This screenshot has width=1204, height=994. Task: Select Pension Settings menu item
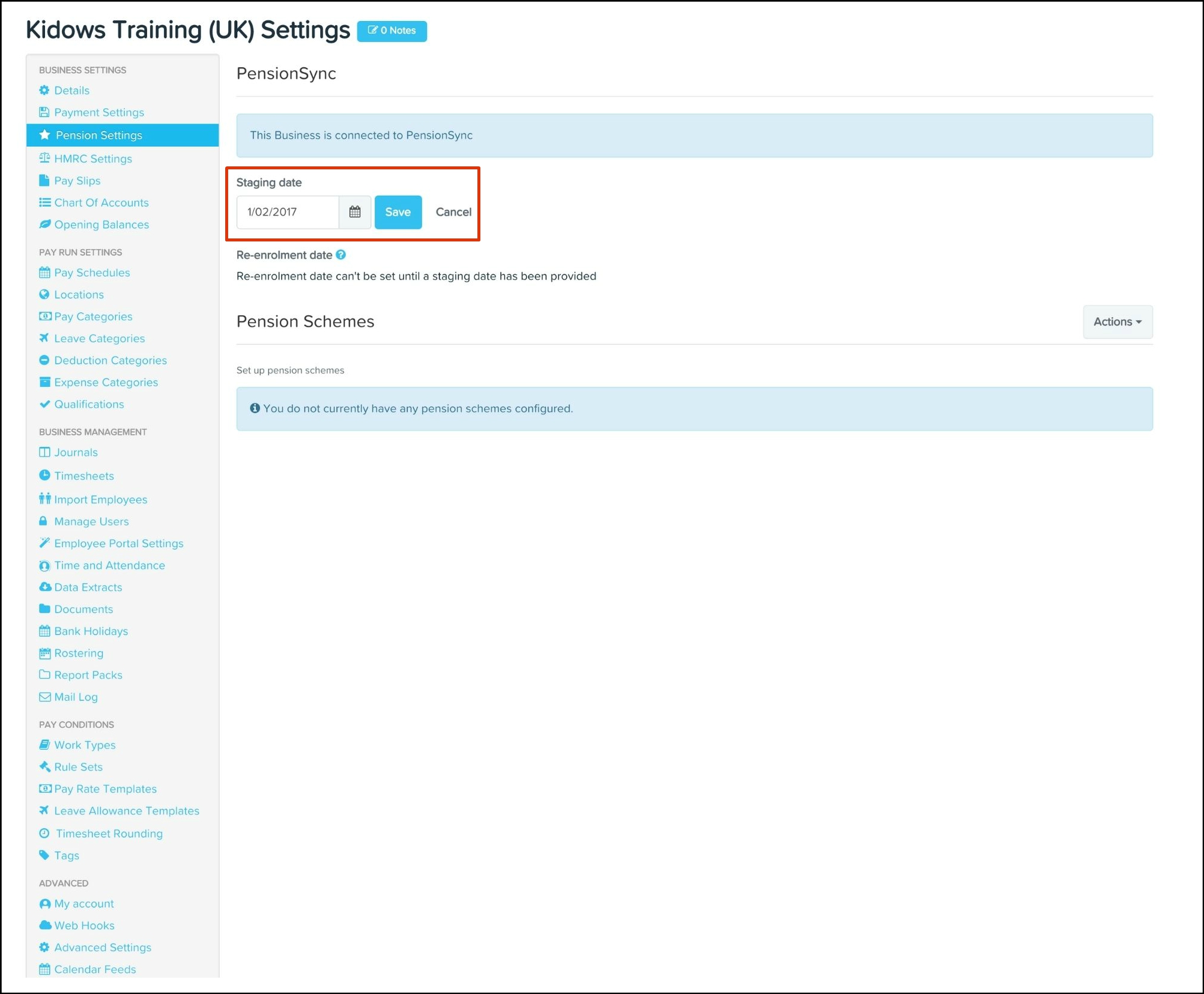(x=98, y=135)
